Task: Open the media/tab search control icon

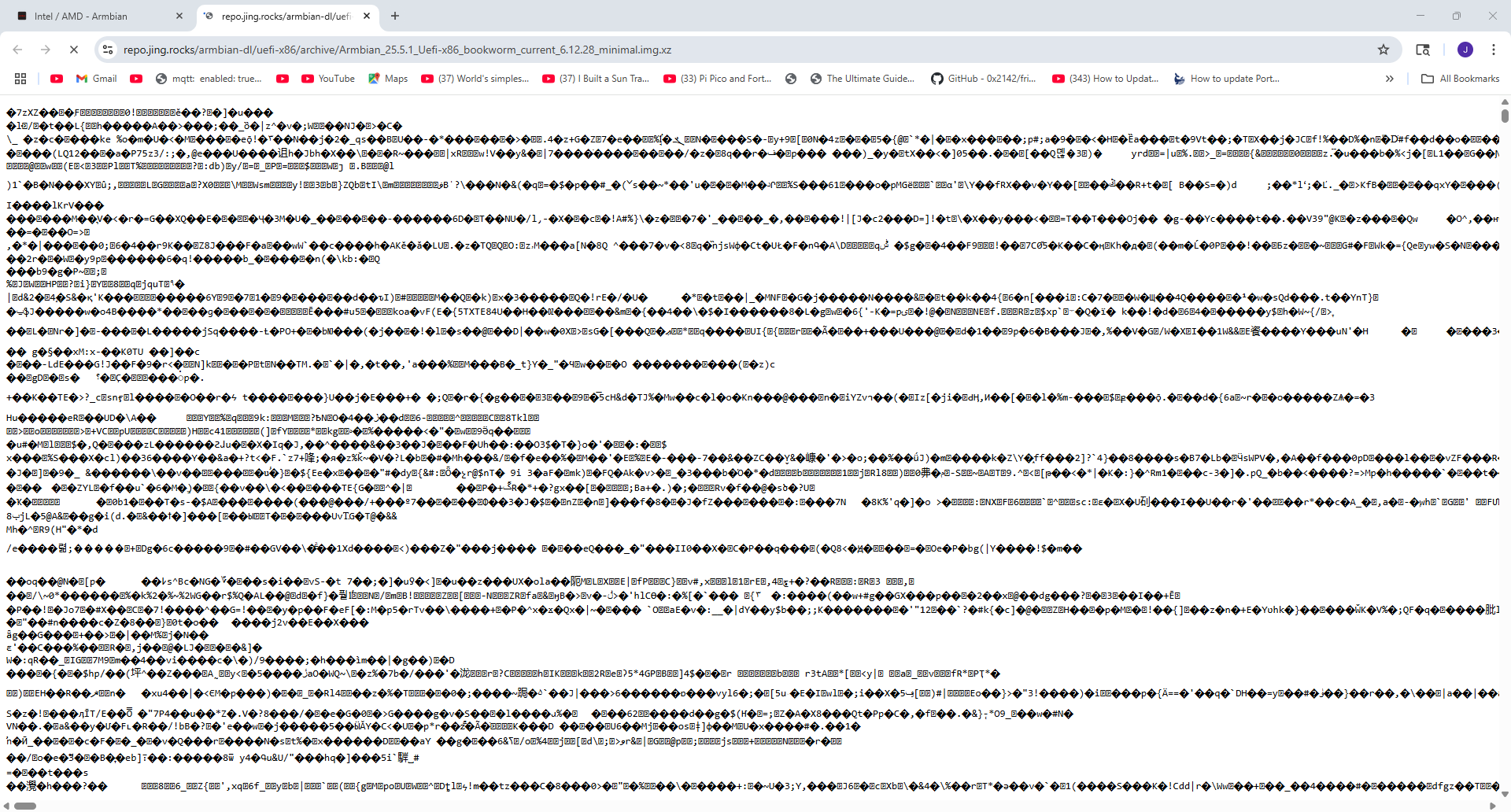Action: point(1423,50)
